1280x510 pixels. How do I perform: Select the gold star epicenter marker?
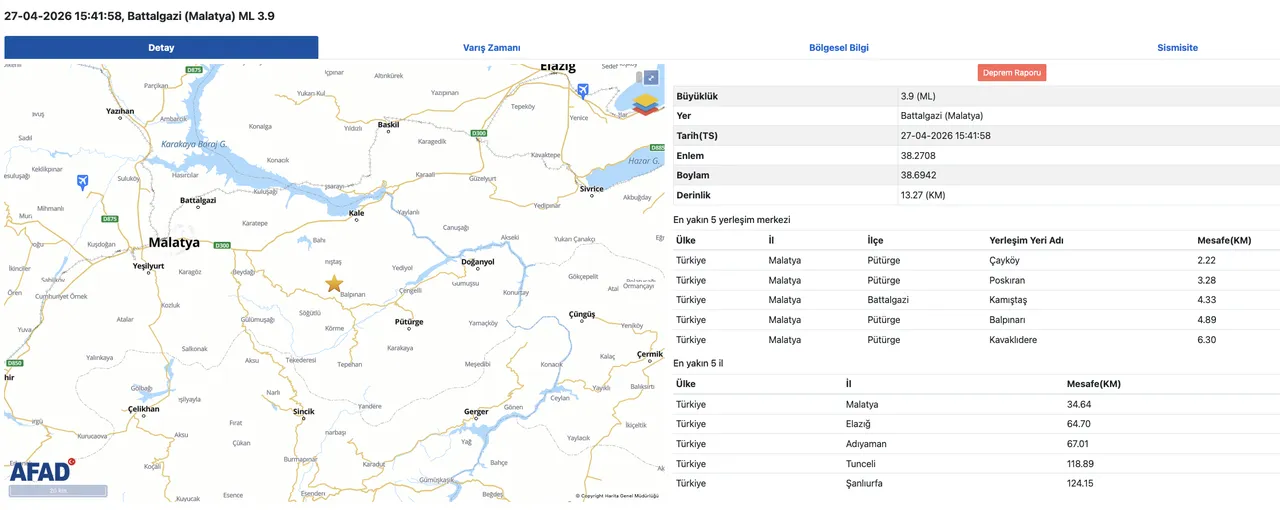[334, 284]
